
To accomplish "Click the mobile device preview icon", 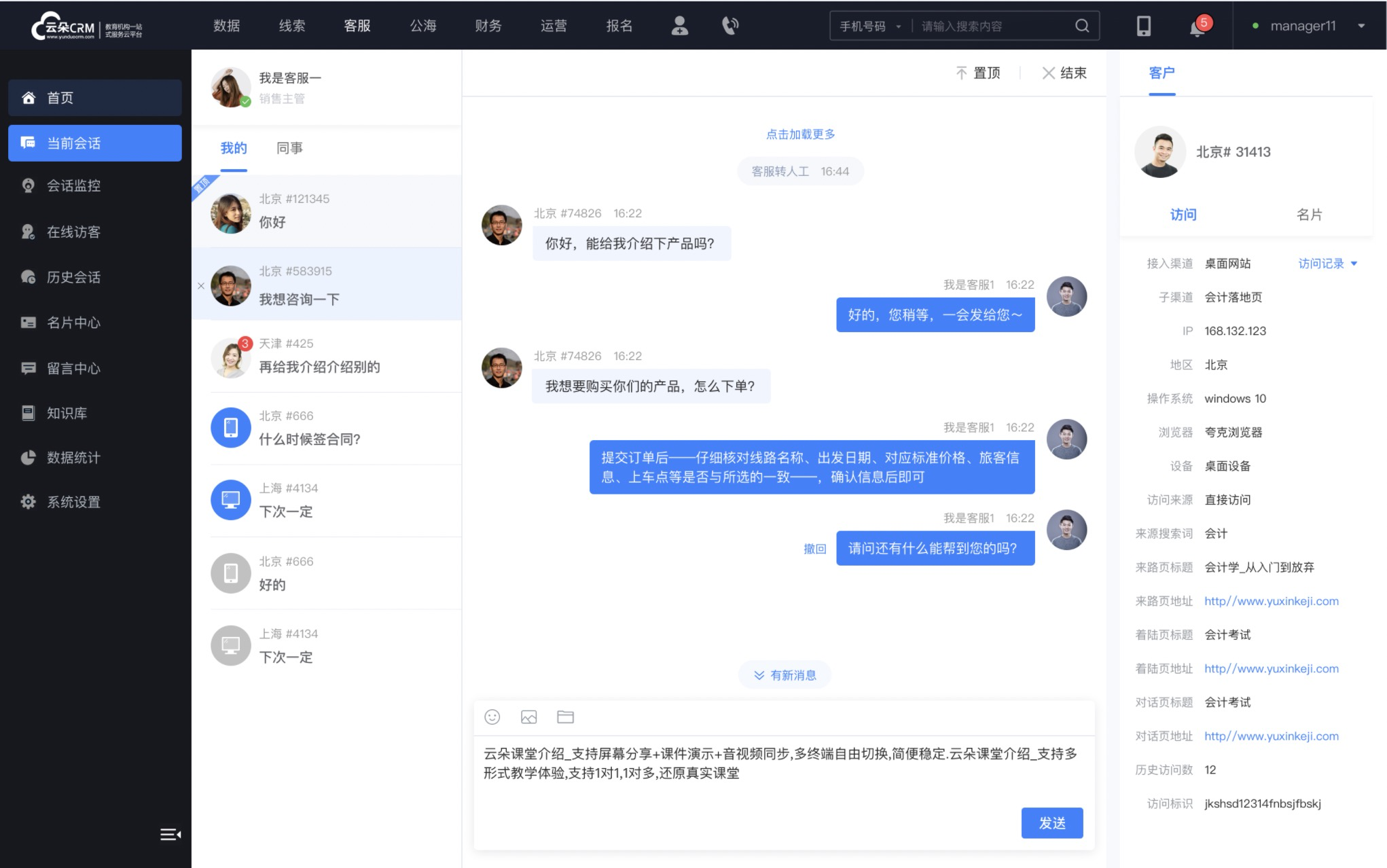I will coord(1143,25).
